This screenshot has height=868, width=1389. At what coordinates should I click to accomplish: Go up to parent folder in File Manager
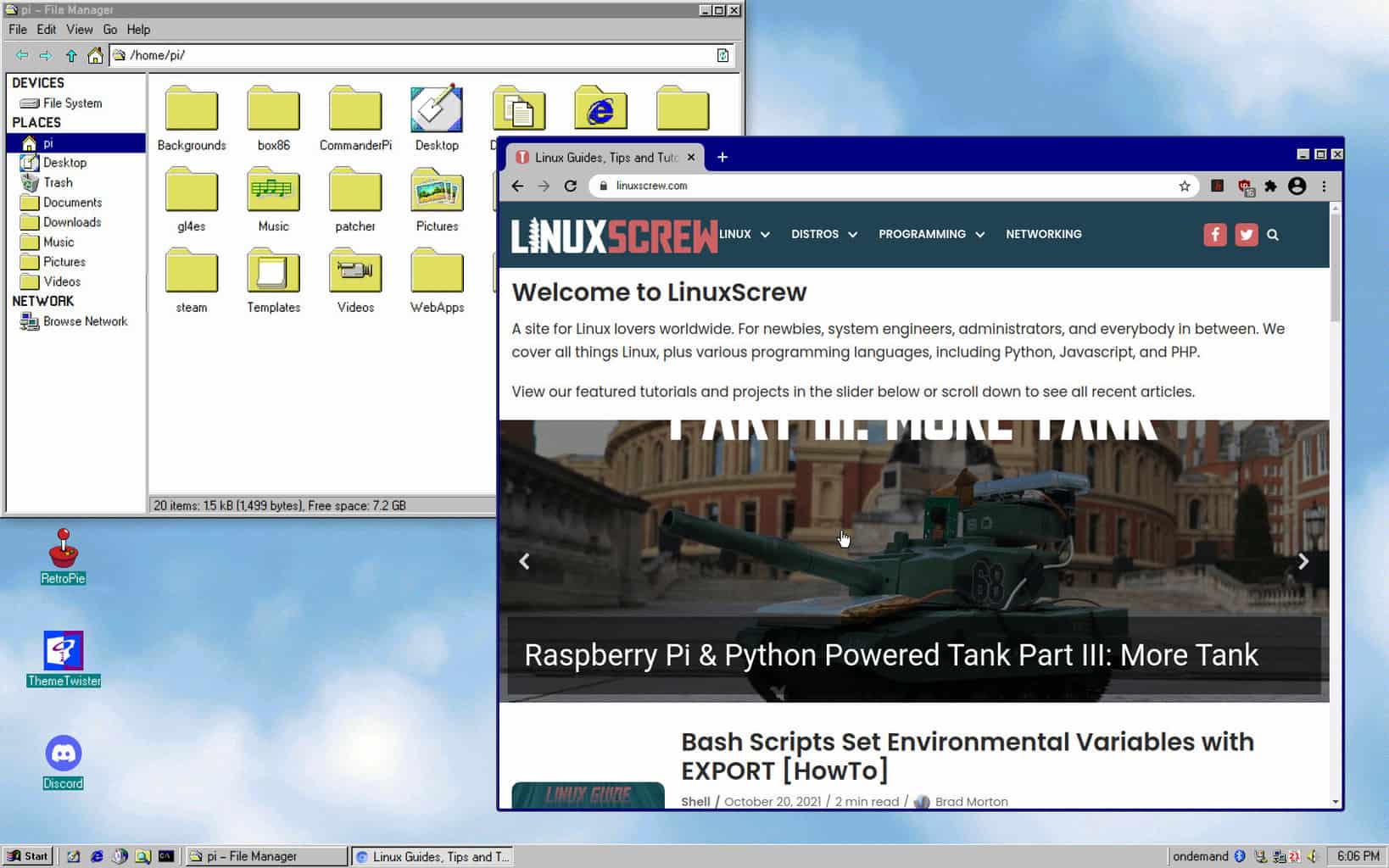click(71, 55)
